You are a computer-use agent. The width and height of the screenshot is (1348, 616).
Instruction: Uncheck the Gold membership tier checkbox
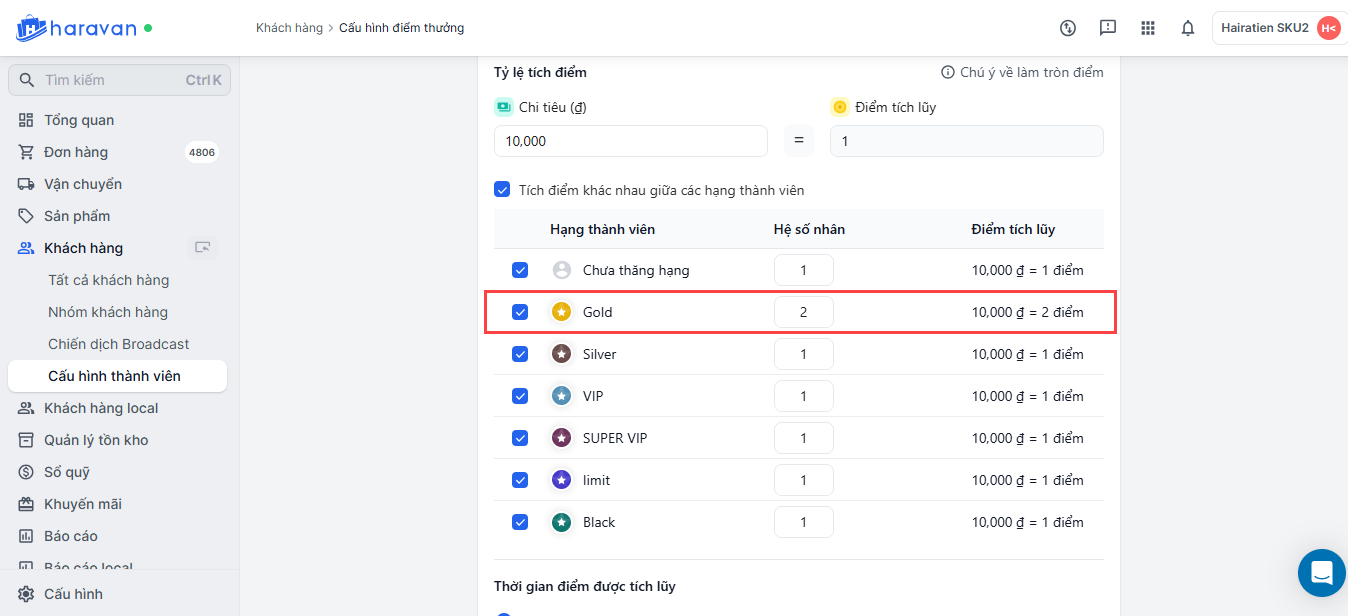pyautogui.click(x=520, y=312)
